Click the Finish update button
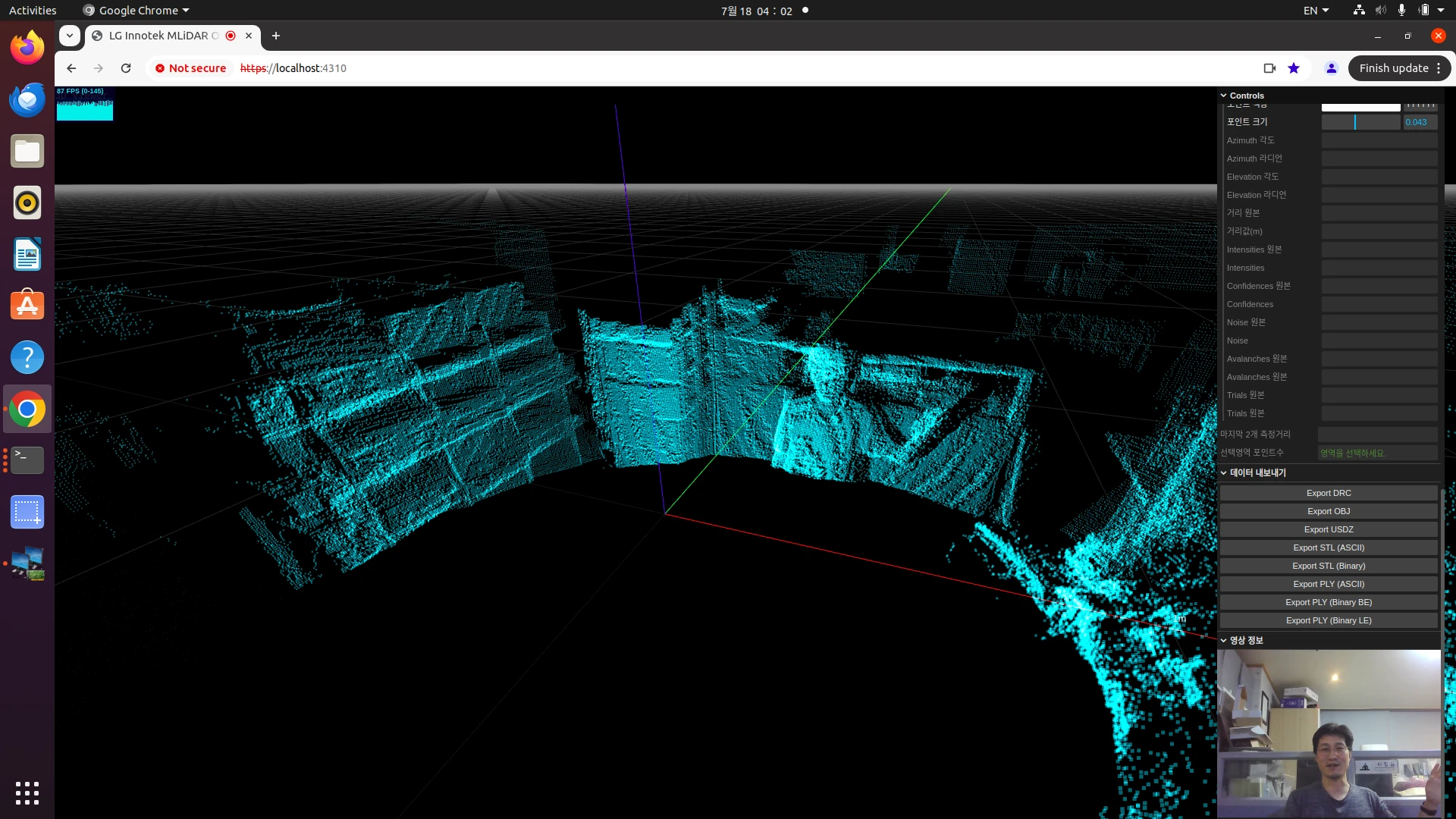The width and height of the screenshot is (1456, 819). coord(1393,68)
